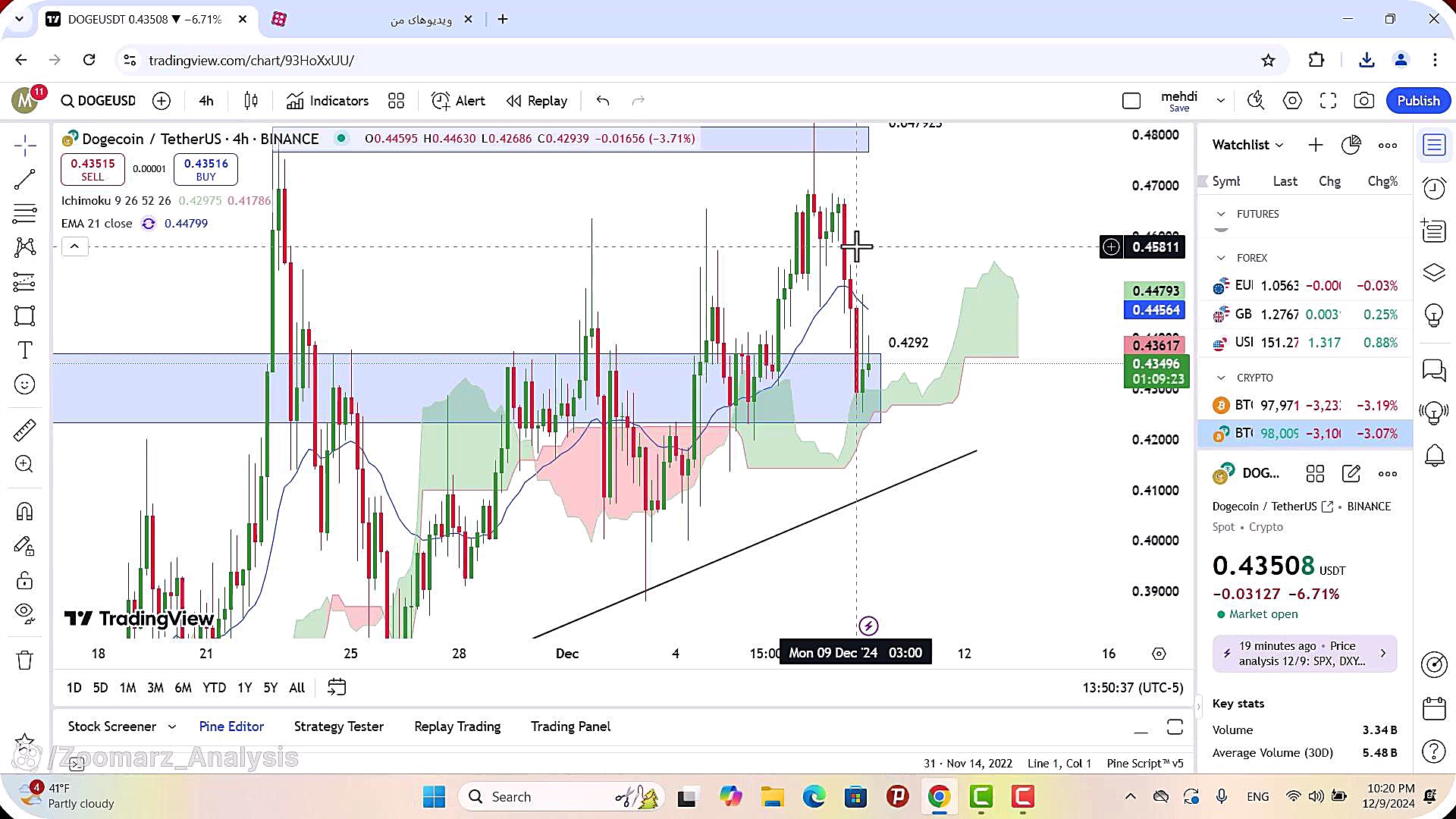Select the patterns drawing tool
The height and width of the screenshot is (819, 1456).
[x=24, y=247]
